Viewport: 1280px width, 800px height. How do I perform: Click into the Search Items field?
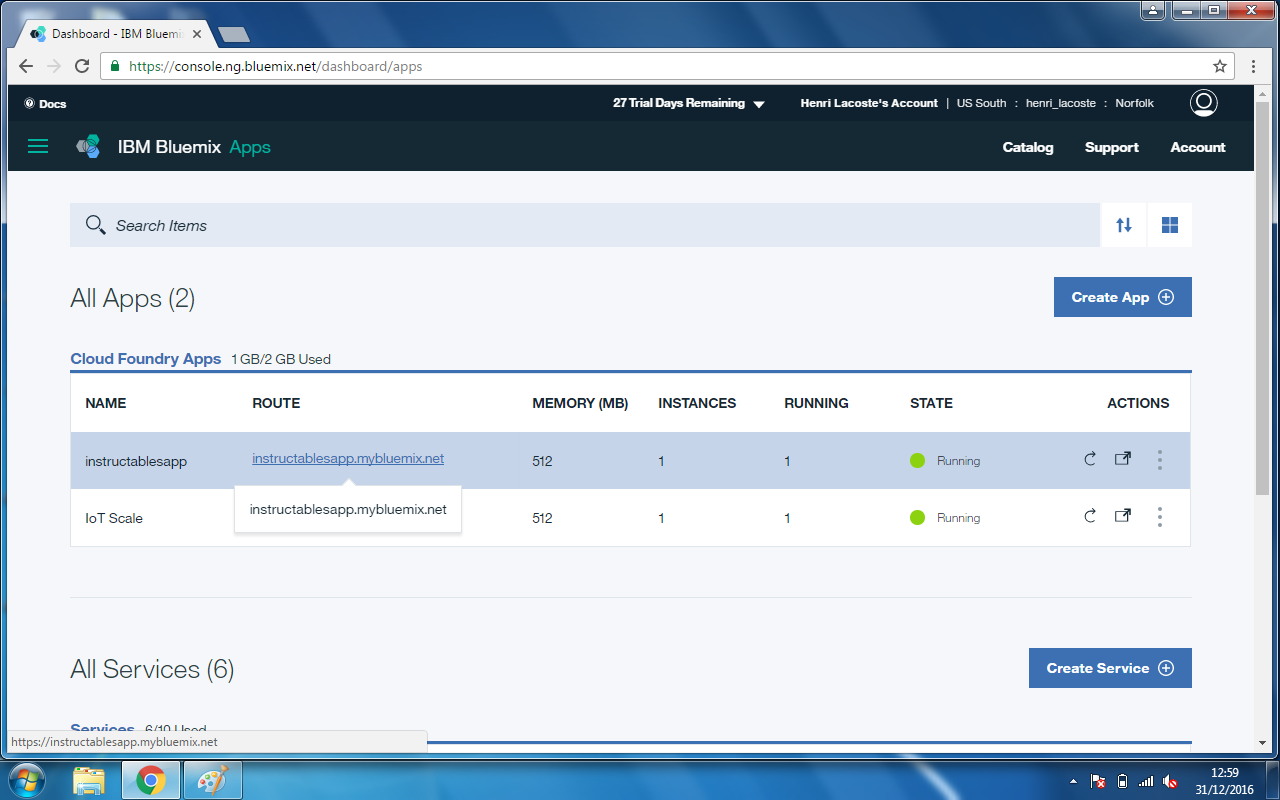coord(585,225)
